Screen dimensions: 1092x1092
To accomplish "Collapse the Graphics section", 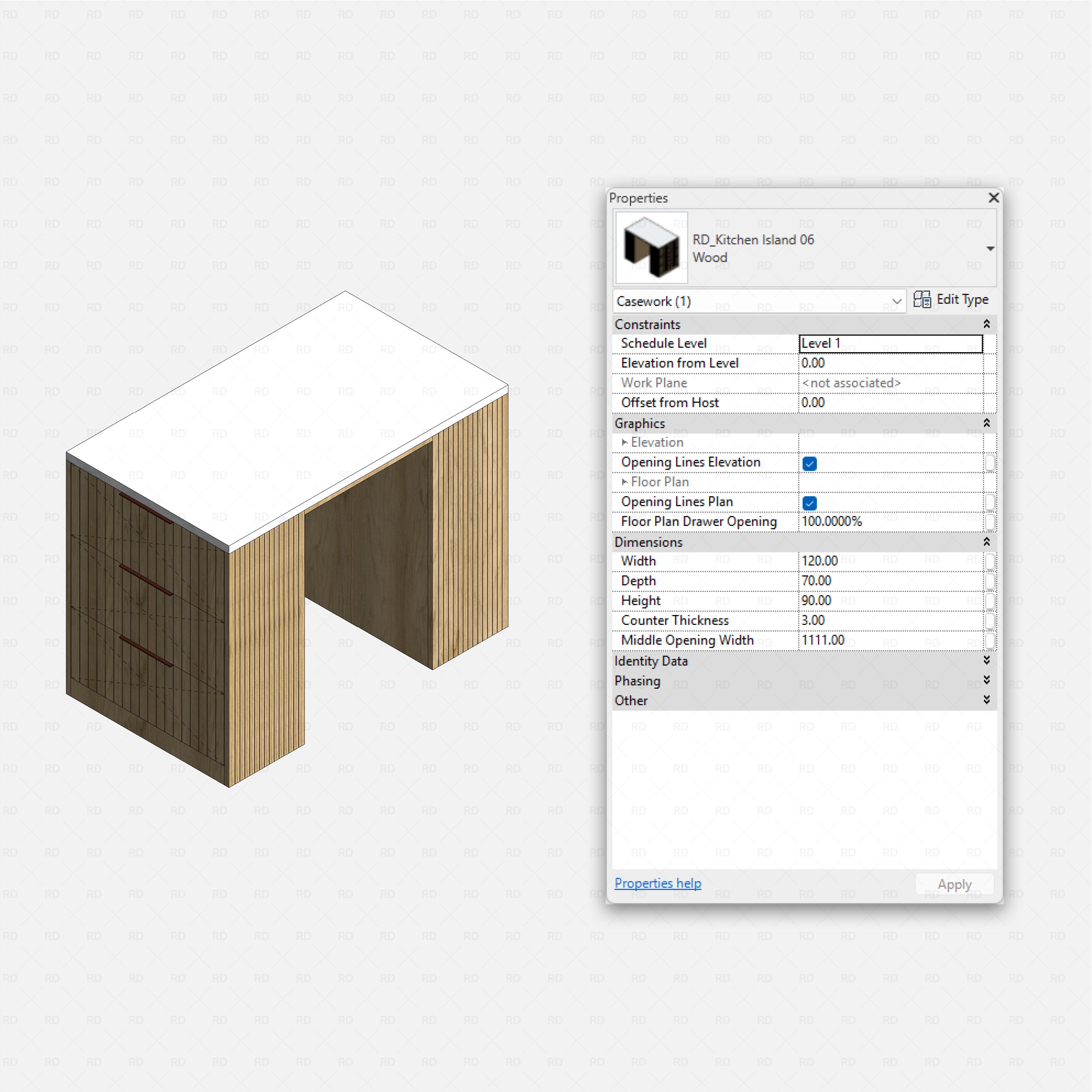I will (987, 423).
